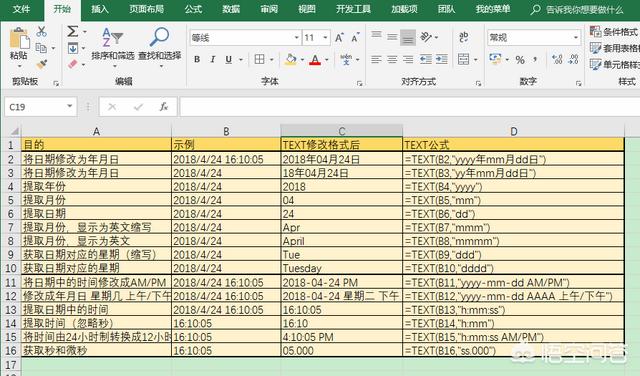The image size is (640, 376).
Task: Click the Phonetic guide (wén) icon
Action: pos(346,60)
